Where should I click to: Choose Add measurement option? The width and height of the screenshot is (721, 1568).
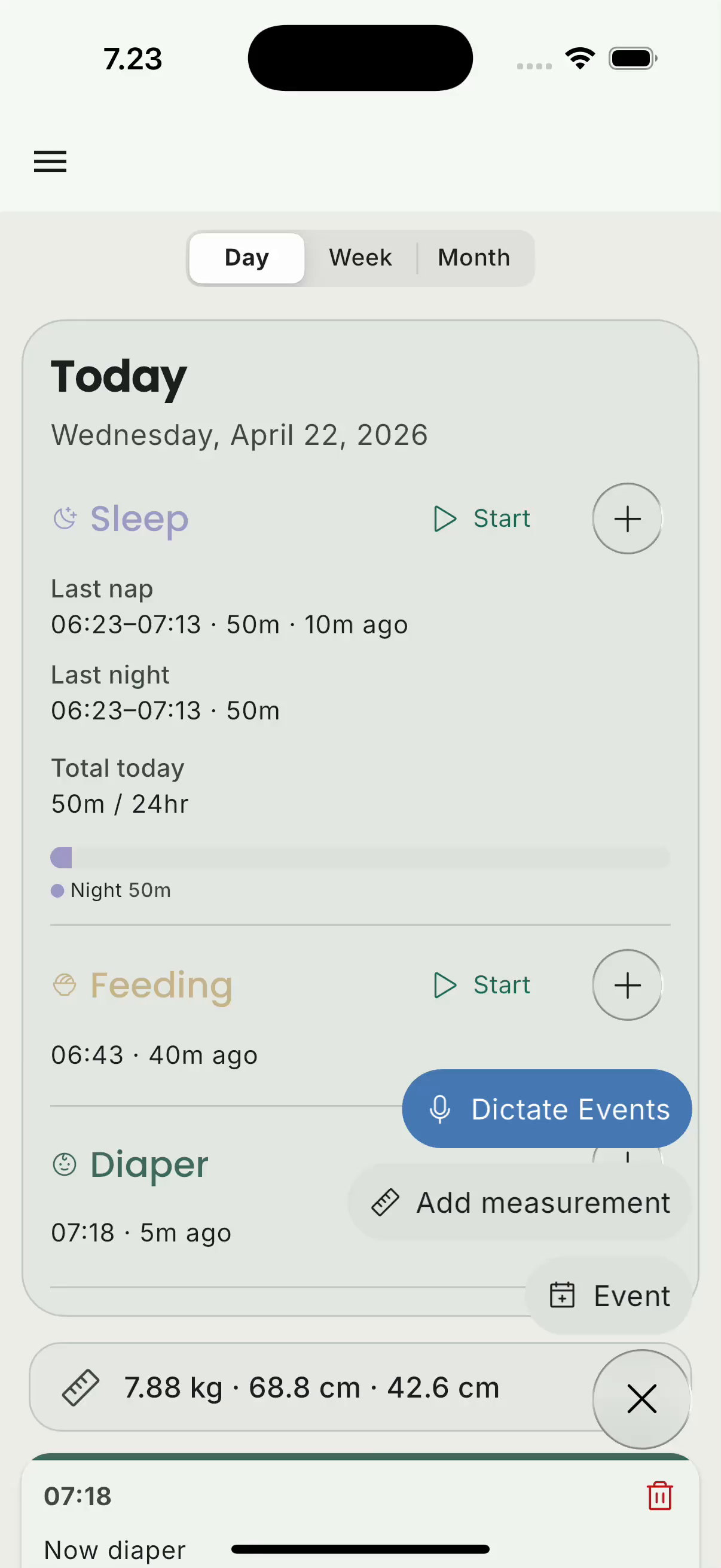click(520, 1203)
